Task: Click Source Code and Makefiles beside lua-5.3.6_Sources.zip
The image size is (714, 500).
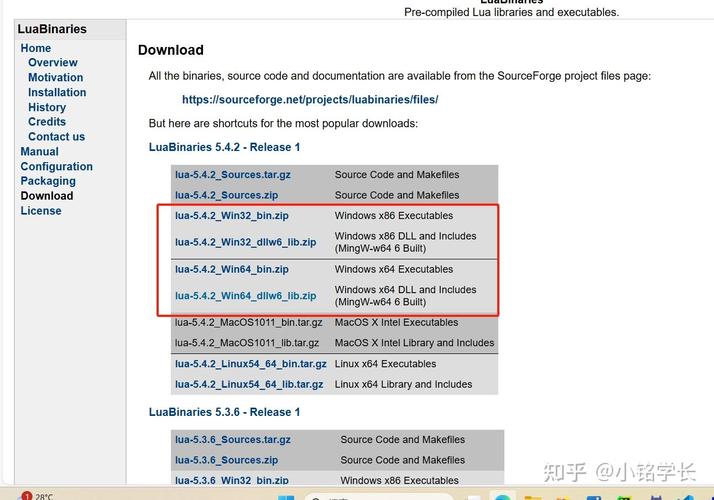Action: 403,460
